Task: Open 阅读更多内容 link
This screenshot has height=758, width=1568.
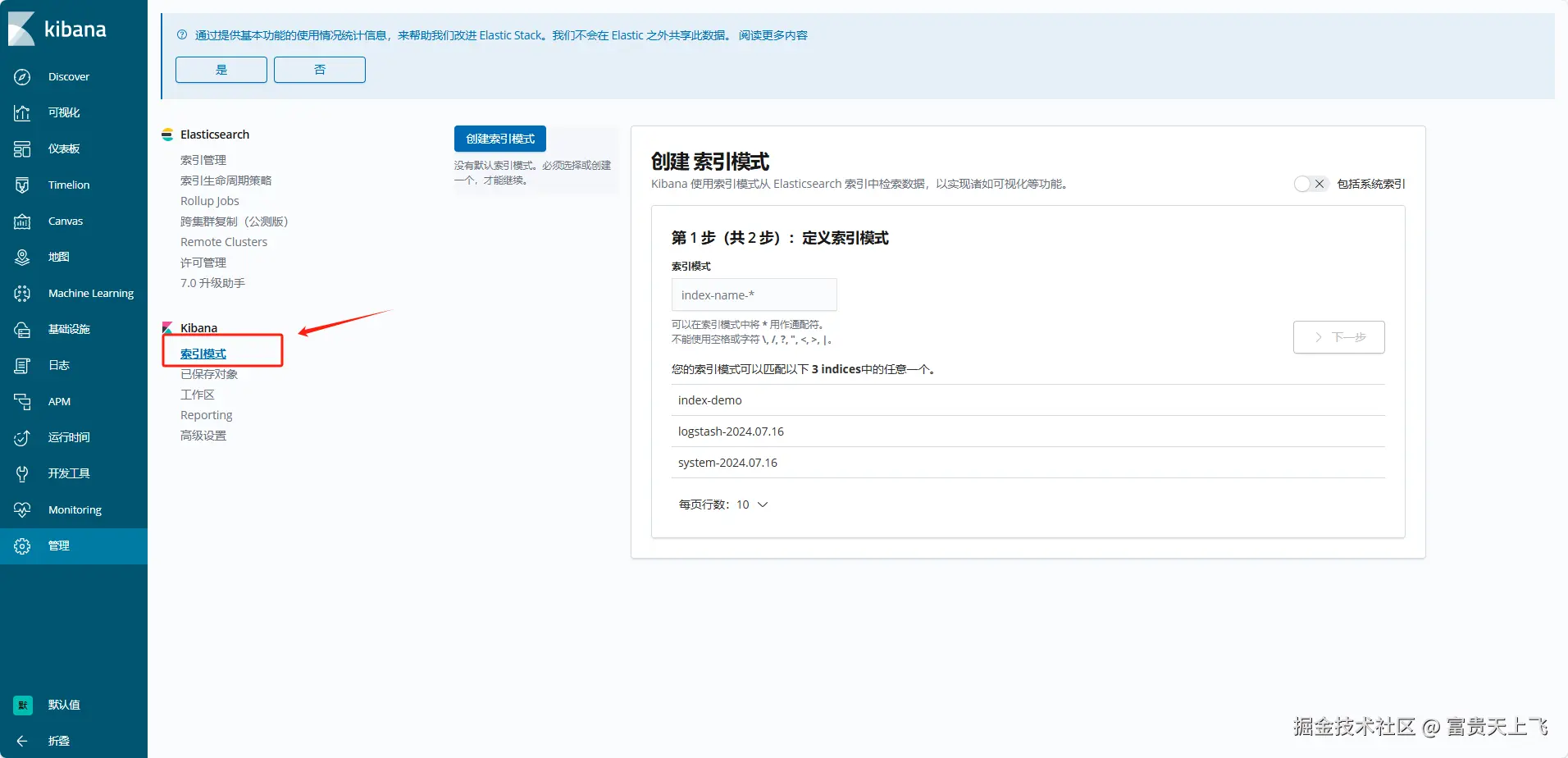Action: tap(773, 35)
